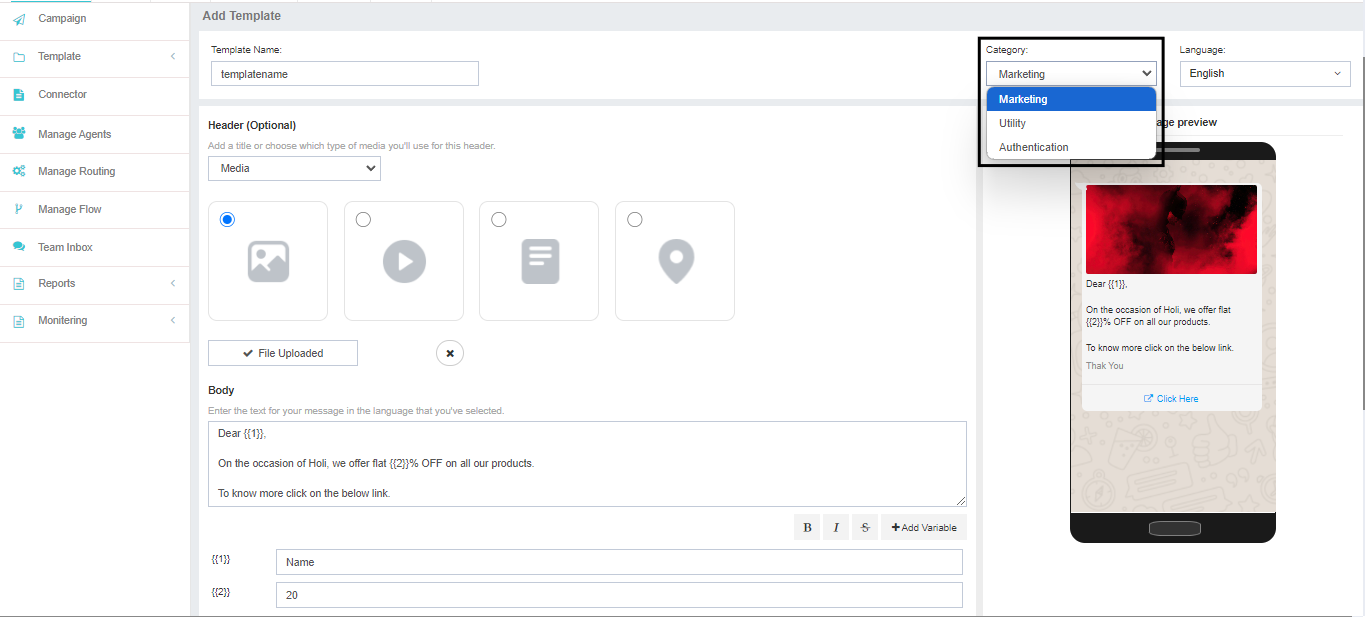Click the Manage Routing gears icon
Viewport: 1365px width, 617px height.
19,172
